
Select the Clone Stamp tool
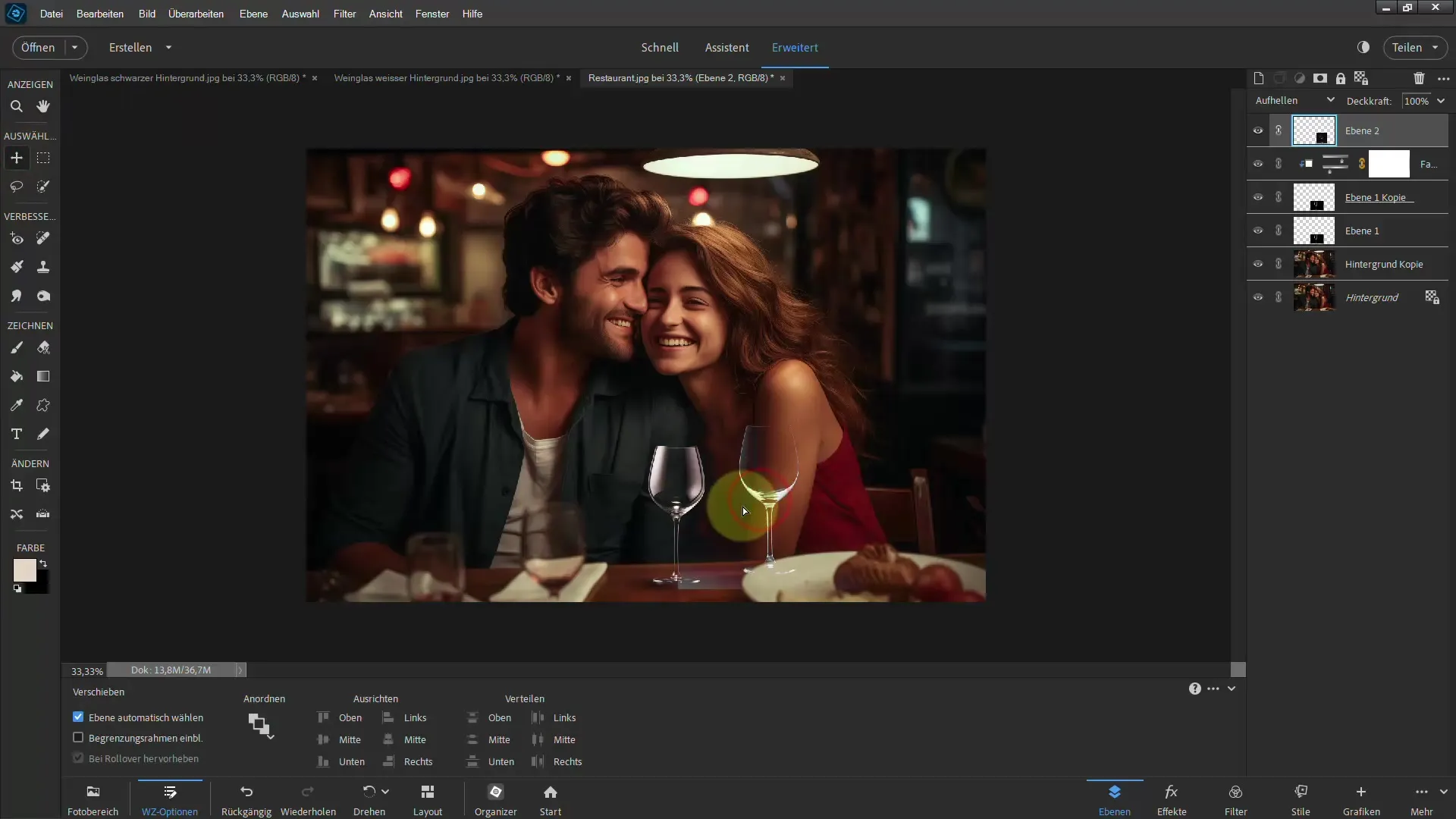pyautogui.click(x=43, y=267)
